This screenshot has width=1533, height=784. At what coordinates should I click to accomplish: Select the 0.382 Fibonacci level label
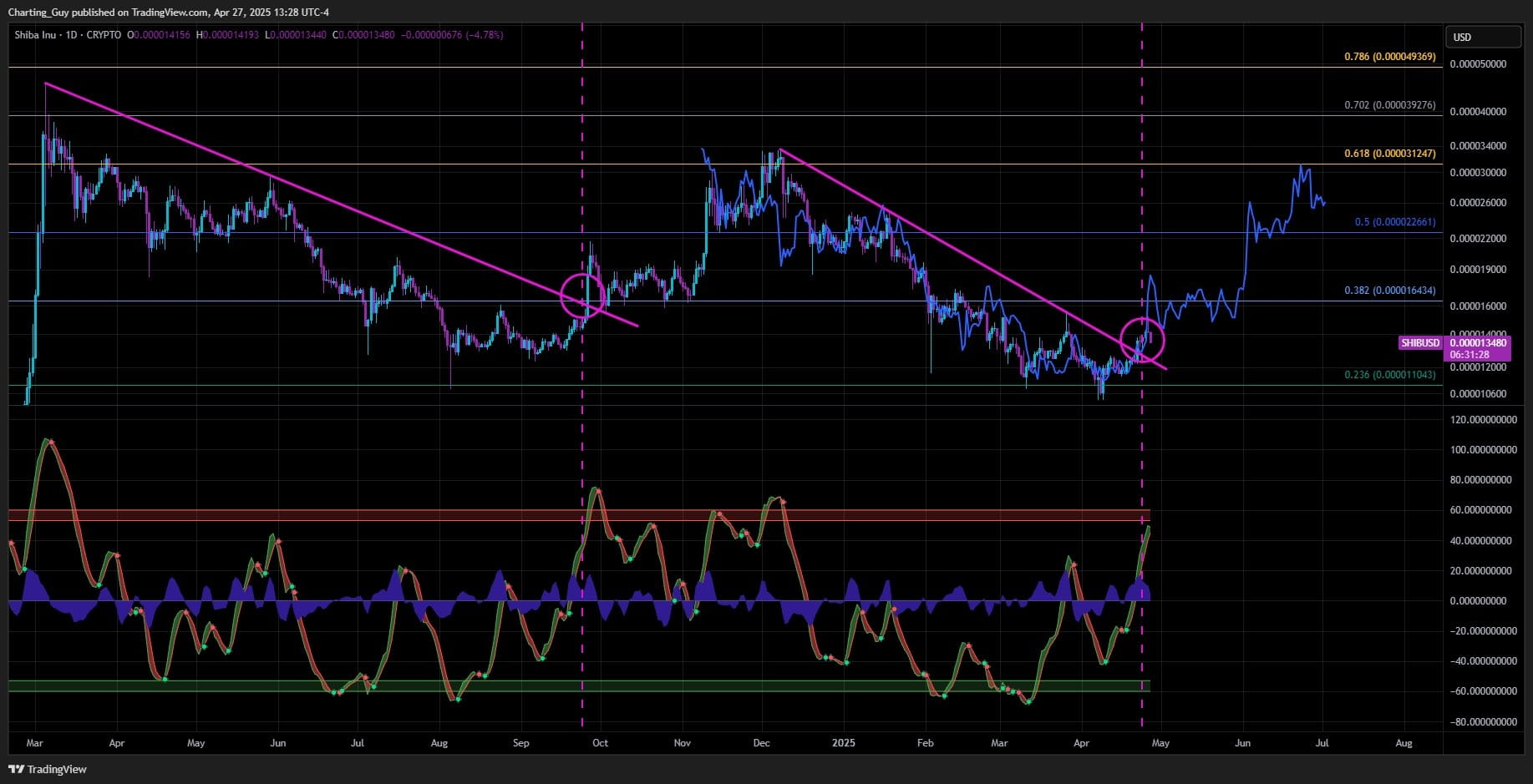point(1389,291)
